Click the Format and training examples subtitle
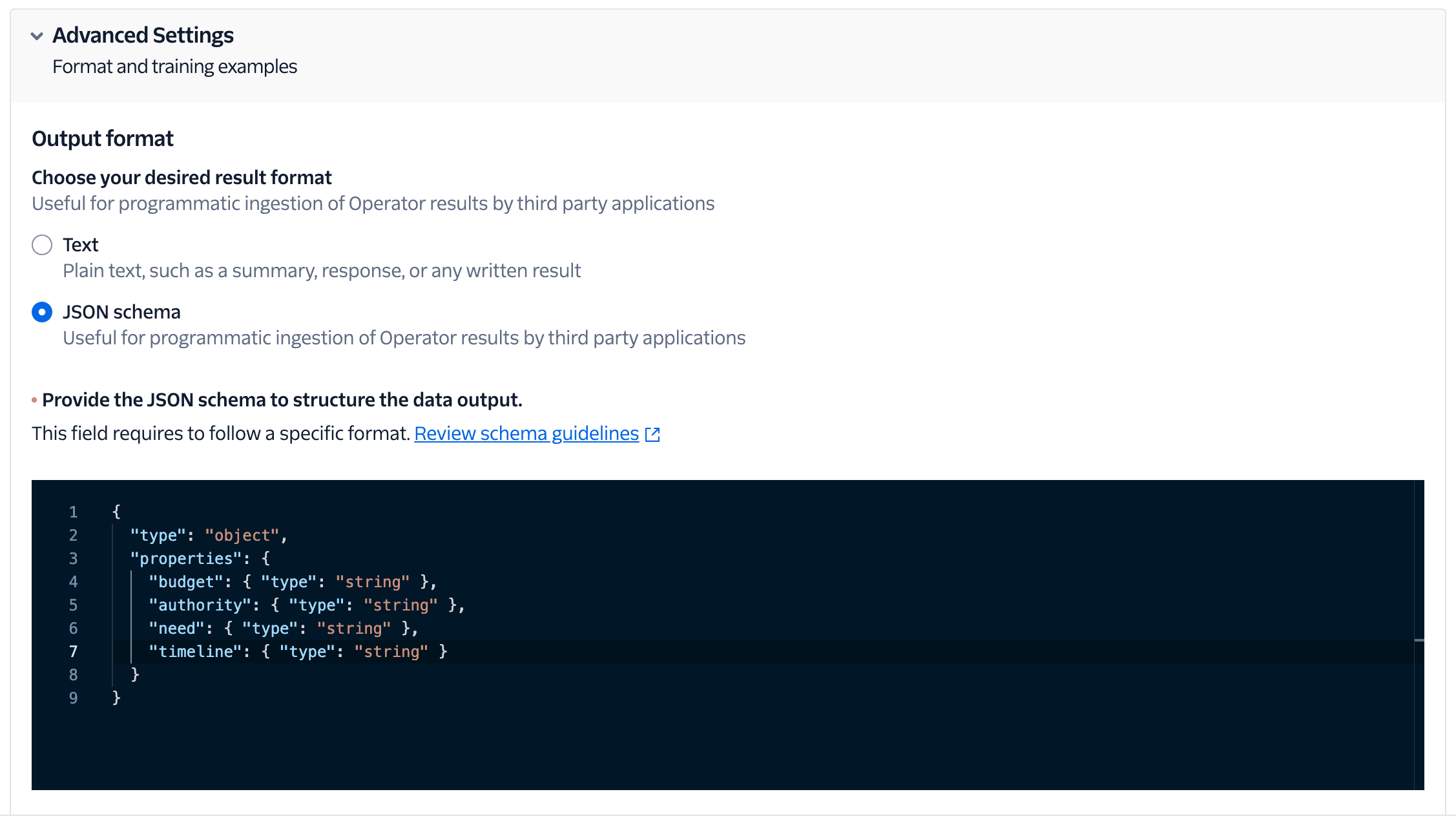 174,66
